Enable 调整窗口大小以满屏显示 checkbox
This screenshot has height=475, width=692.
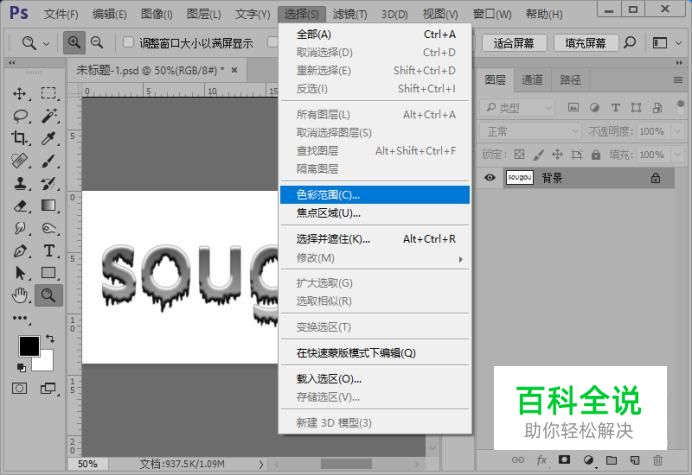coord(128,42)
